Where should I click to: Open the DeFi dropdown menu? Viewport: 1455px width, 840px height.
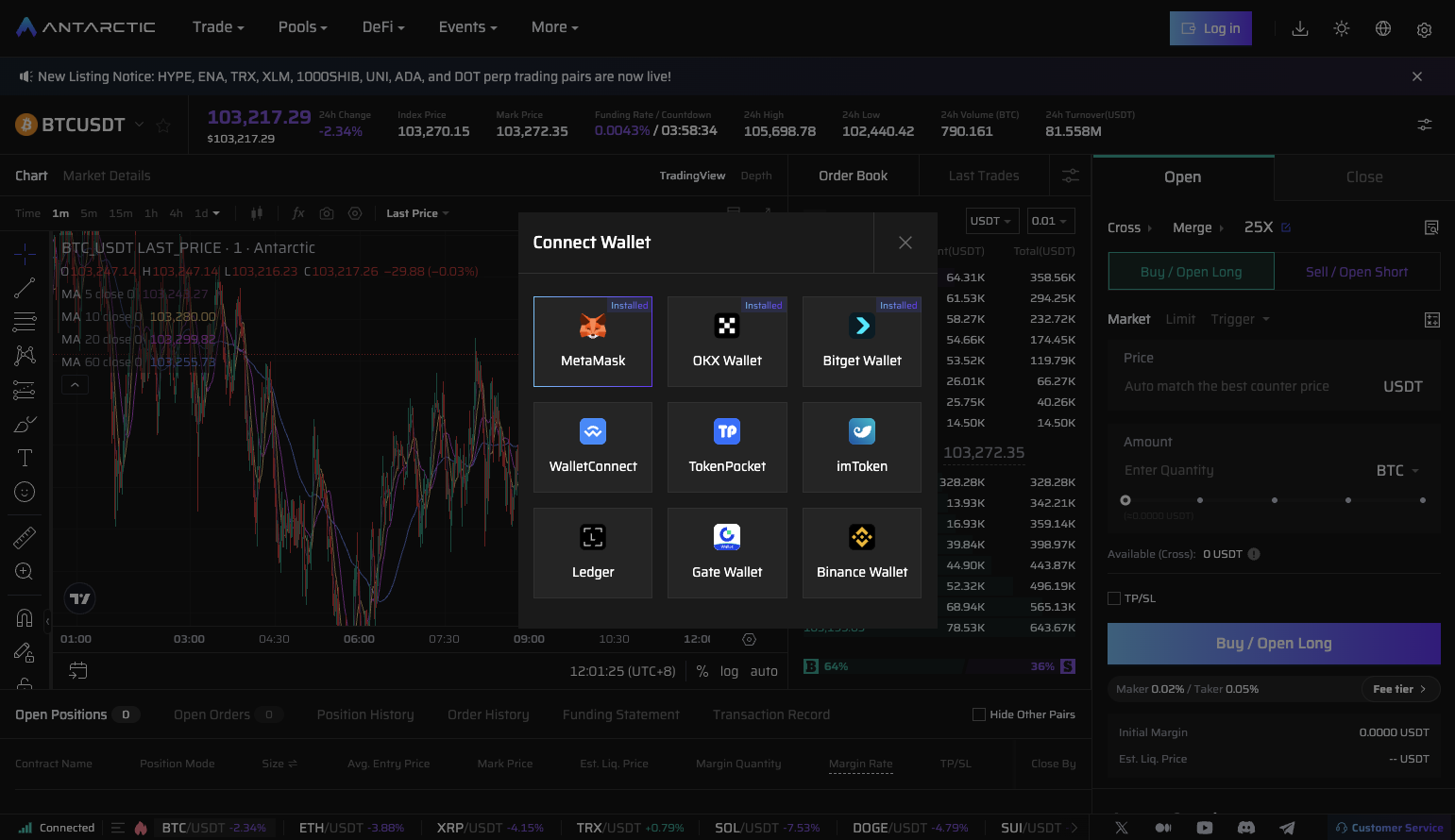383,27
